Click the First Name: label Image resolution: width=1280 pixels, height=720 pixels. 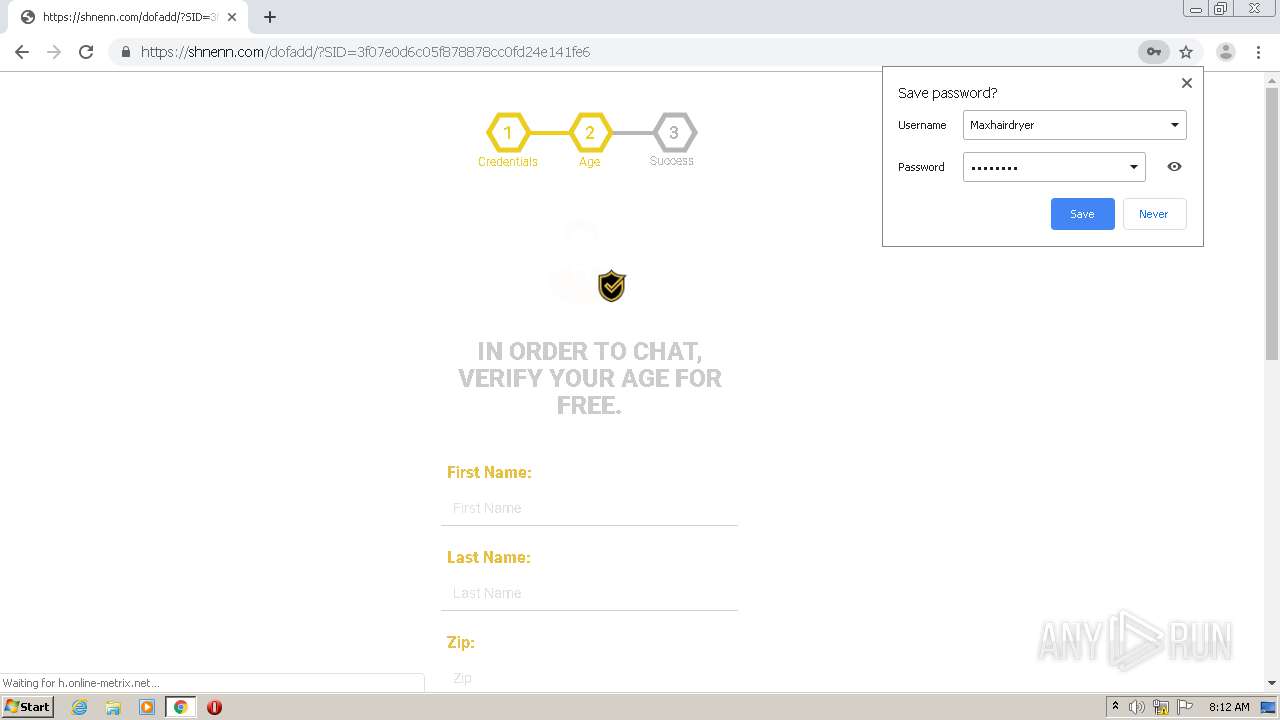489,472
